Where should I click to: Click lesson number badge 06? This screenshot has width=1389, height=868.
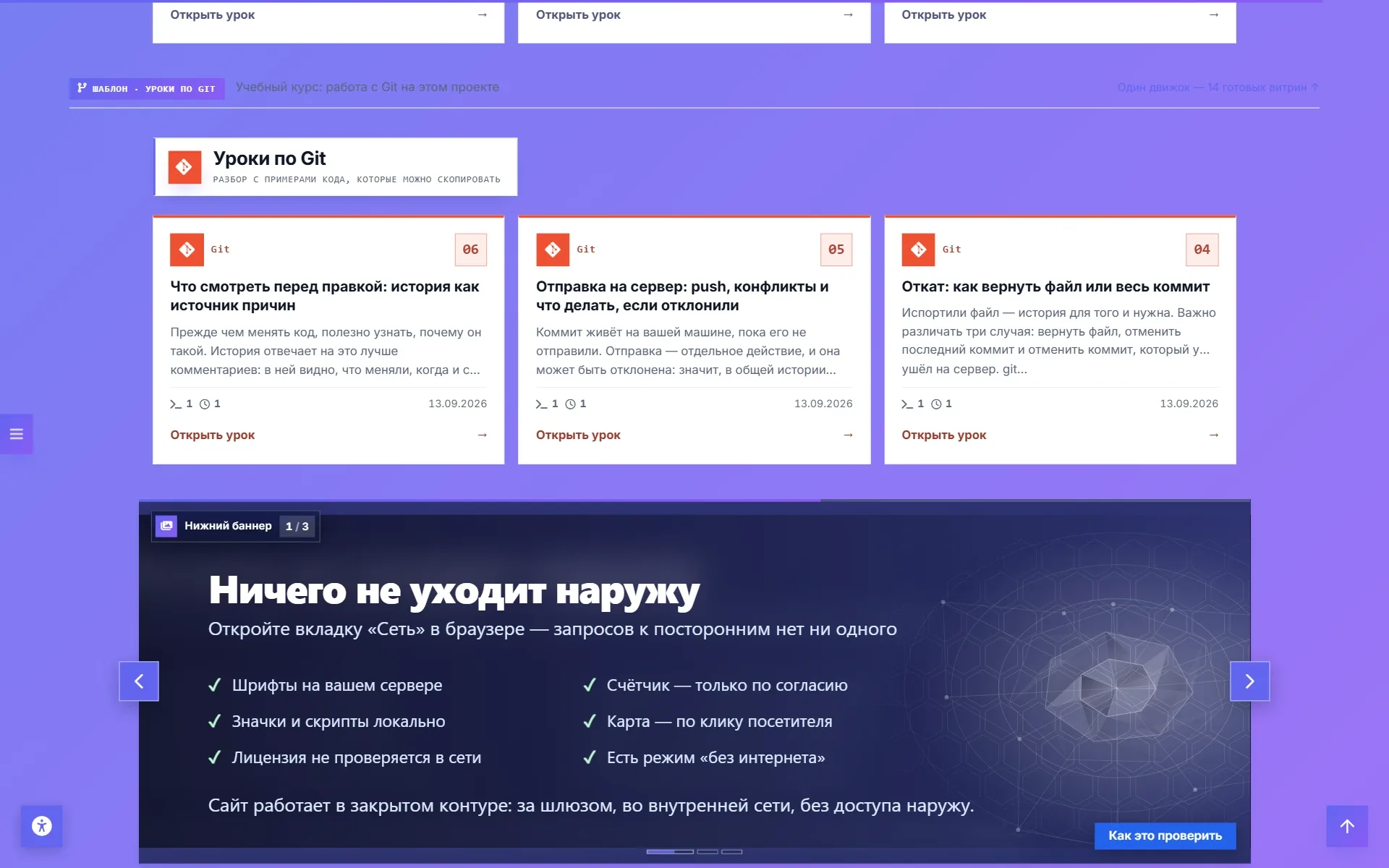pos(471,250)
